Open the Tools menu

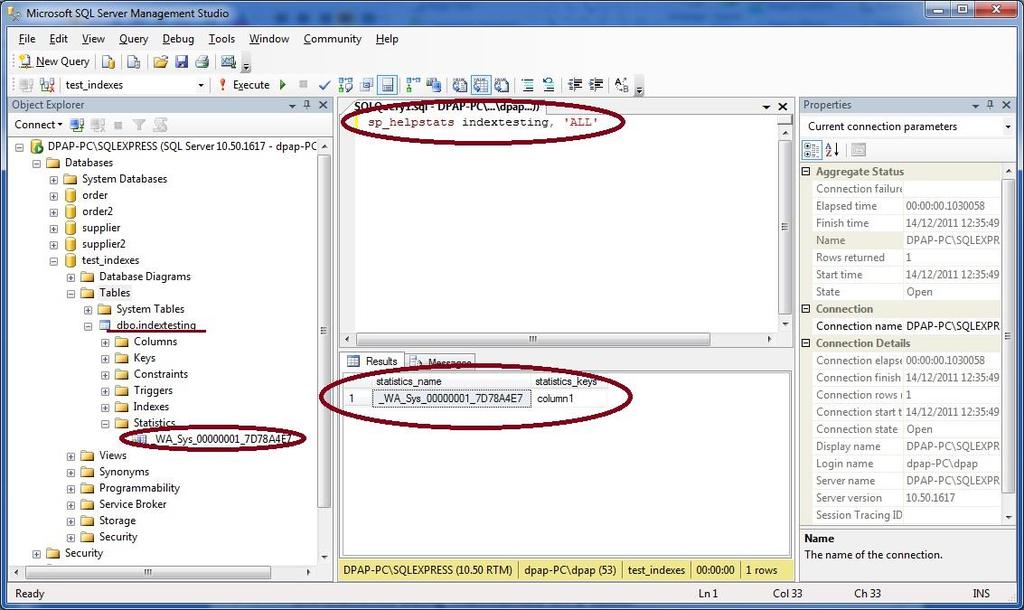(221, 39)
